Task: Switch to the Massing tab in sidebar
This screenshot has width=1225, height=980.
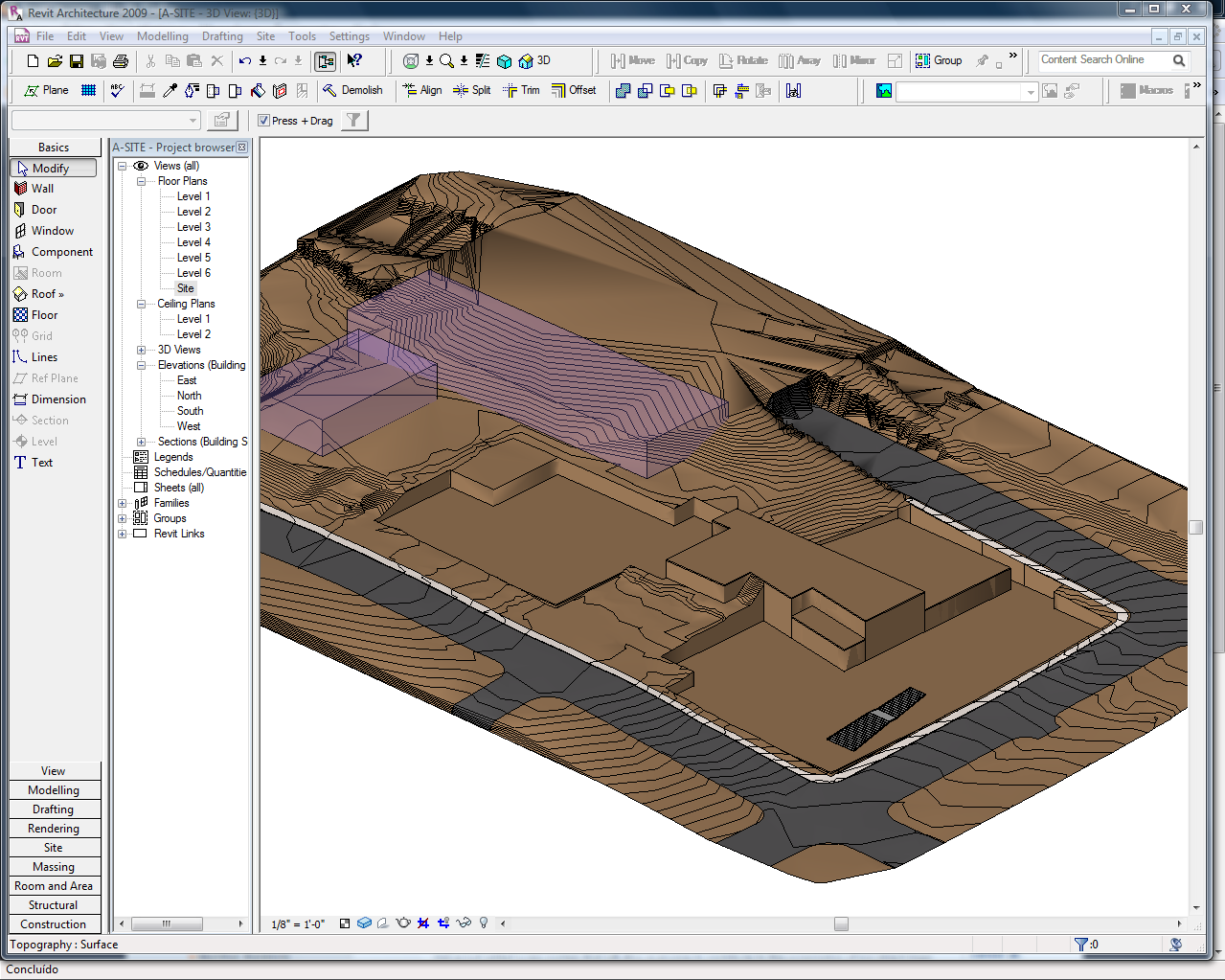Action: [x=54, y=866]
